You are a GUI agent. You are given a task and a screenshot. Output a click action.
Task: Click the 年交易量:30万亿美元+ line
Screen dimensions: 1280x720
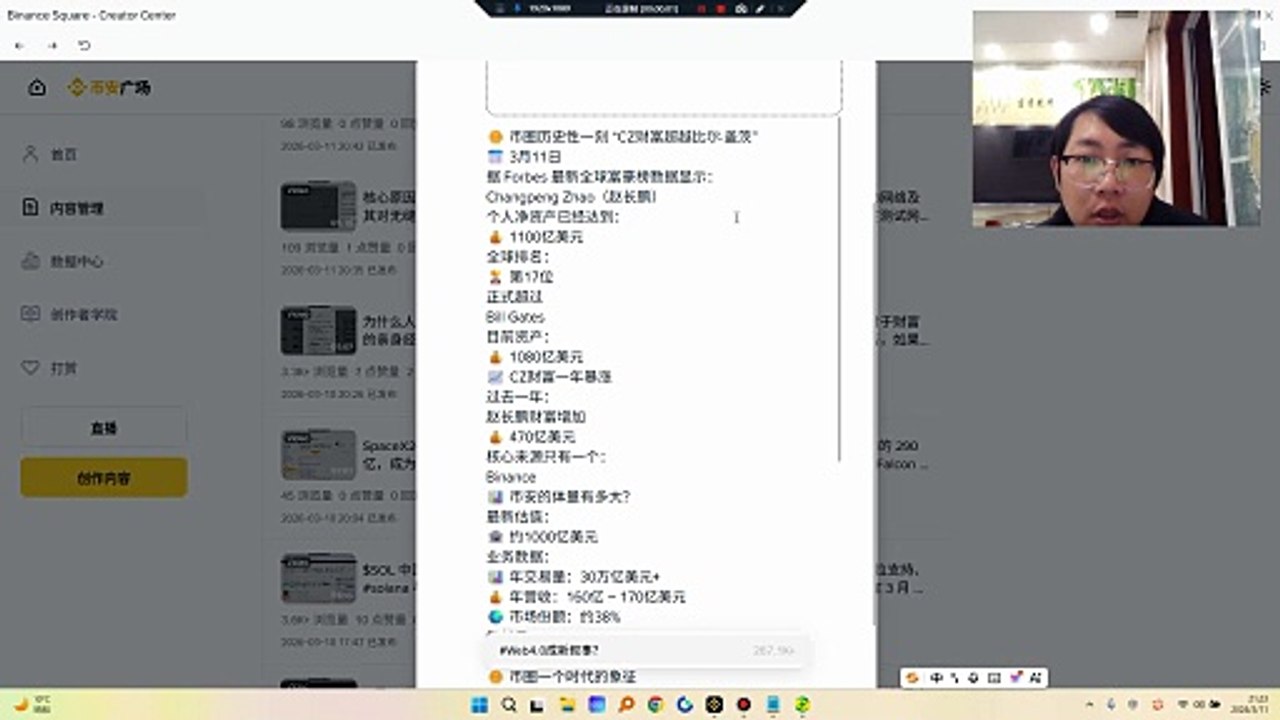point(573,577)
